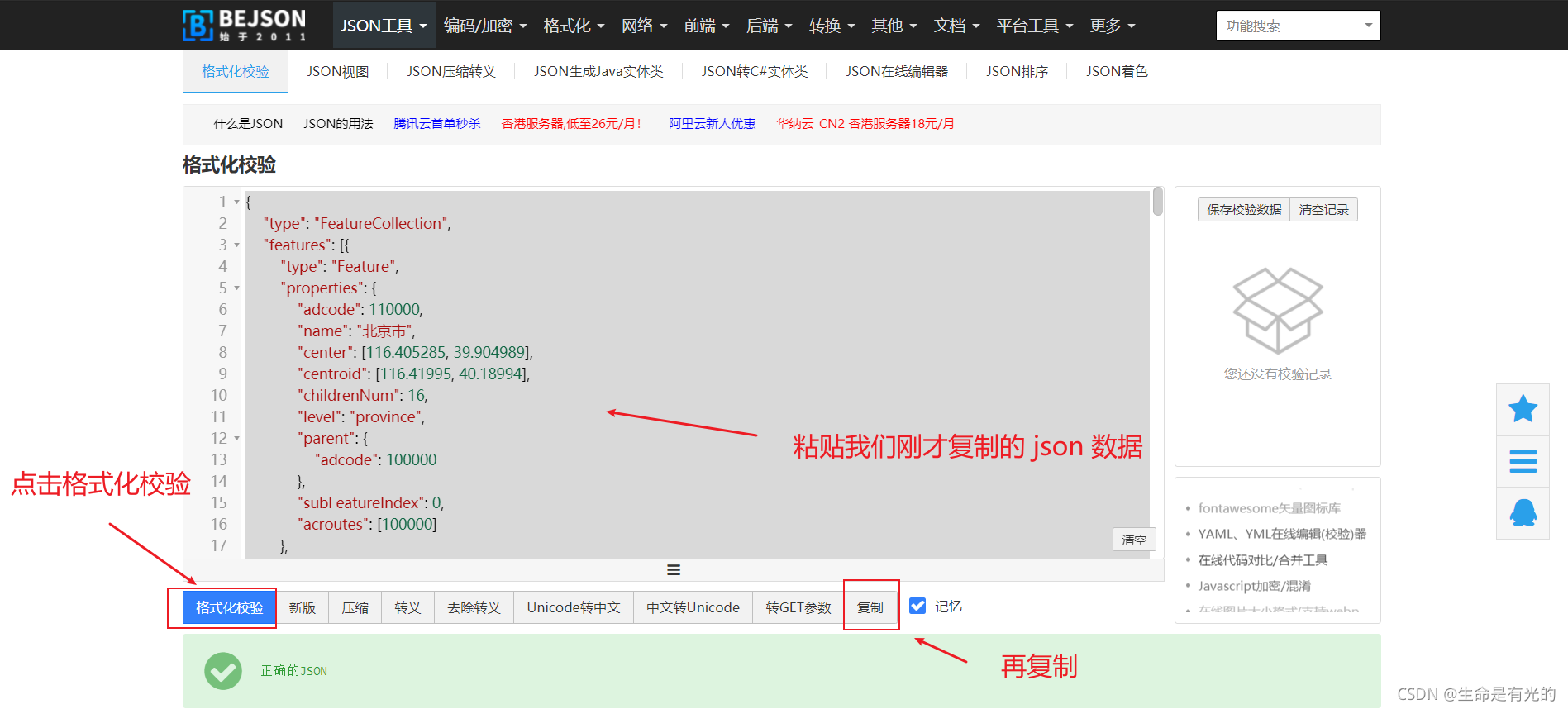Click the star favorite icon
The image size is (1568, 709).
pos(1523,409)
